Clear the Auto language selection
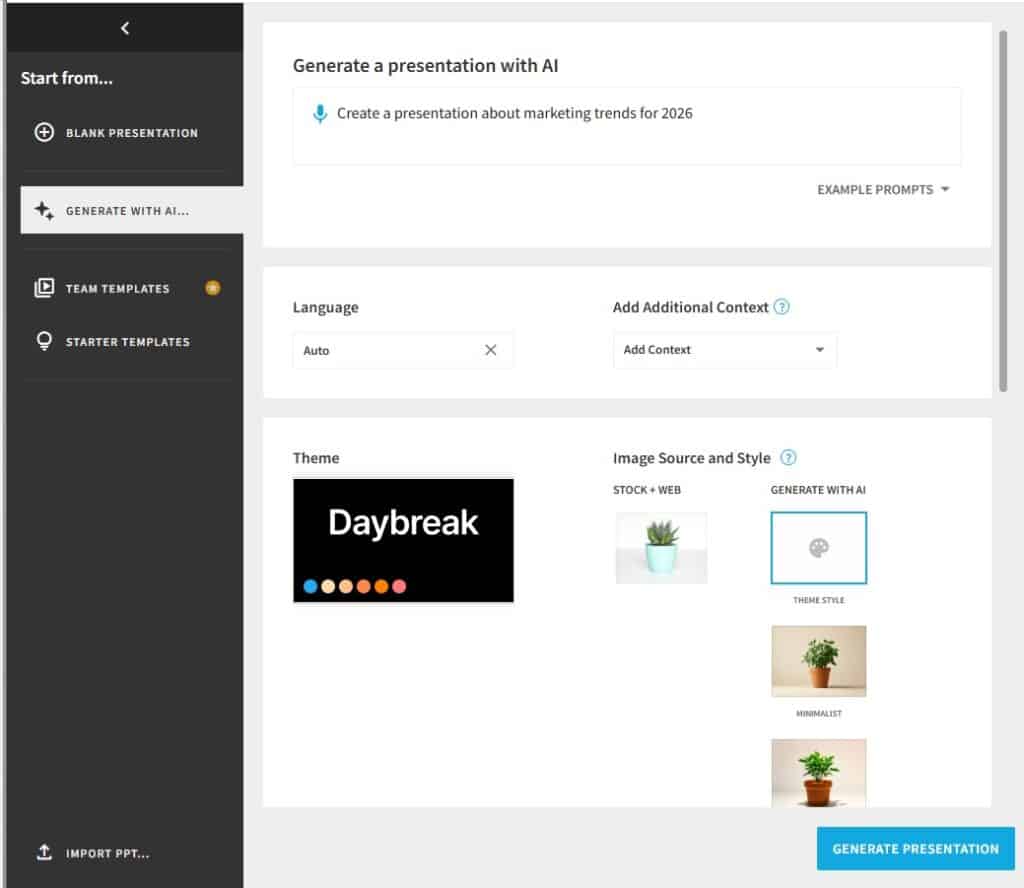Viewport: 1024px width, 888px height. [x=490, y=350]
